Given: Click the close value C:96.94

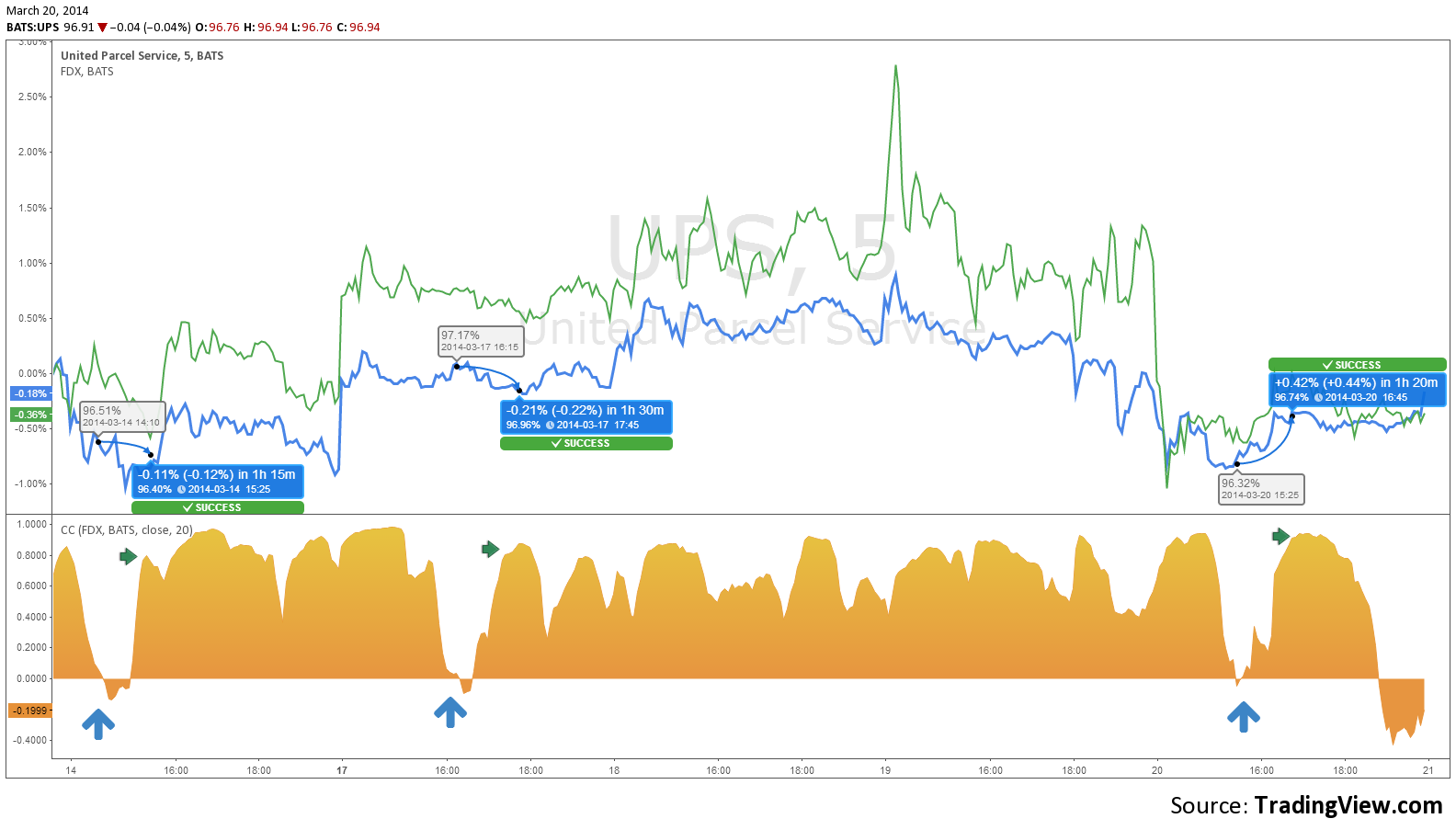Looking at the screenshot, I should coord(358,28).
